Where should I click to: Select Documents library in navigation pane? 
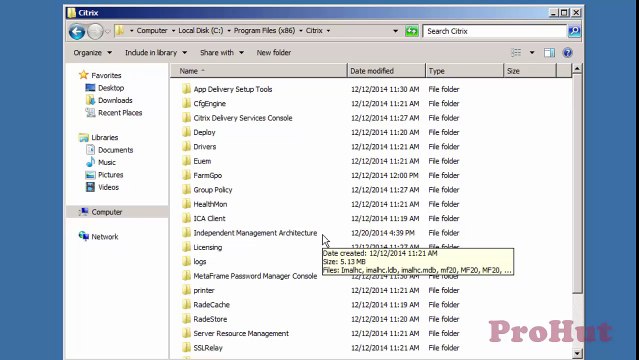[x=115, y=150]
